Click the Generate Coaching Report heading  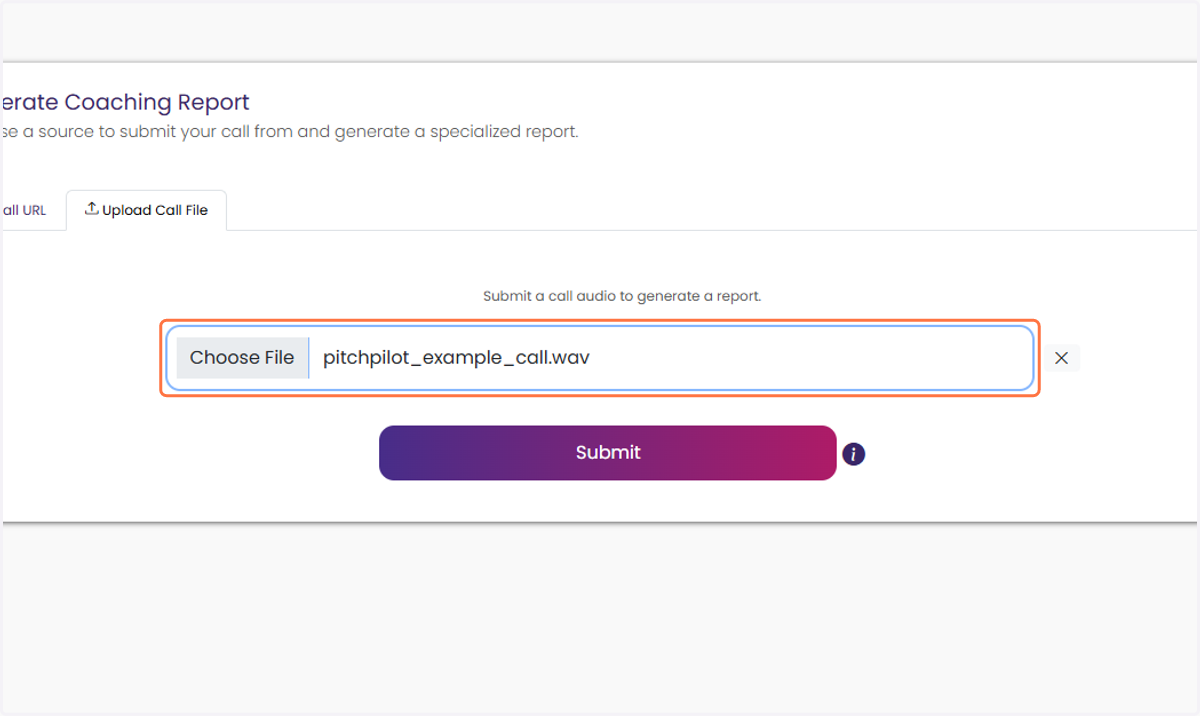pyautogui.click(x=125, y=102)
